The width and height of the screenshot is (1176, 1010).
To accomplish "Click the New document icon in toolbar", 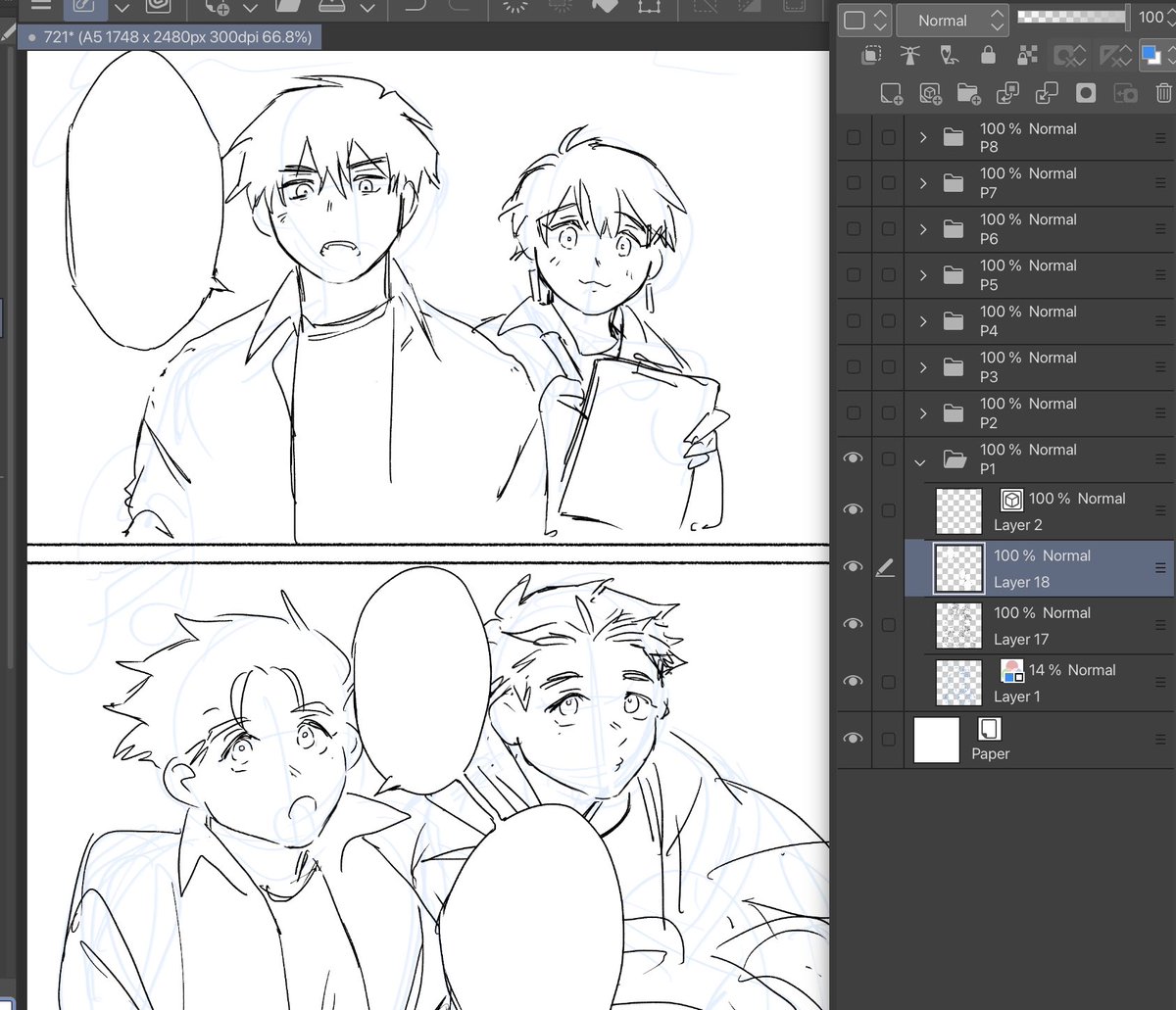I will [x=216, y=6].
